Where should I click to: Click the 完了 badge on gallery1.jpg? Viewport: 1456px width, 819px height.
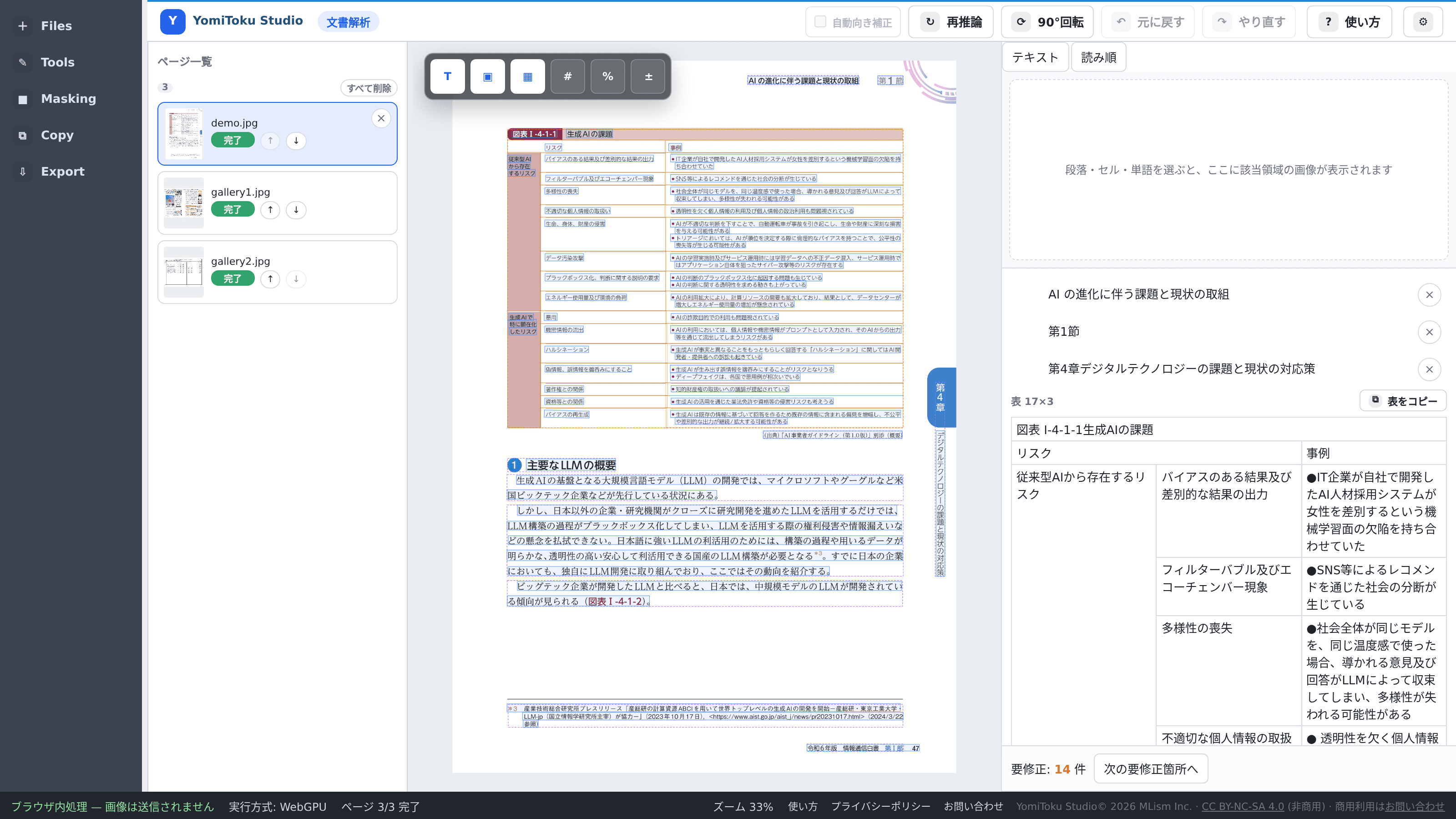pos(233,210)
